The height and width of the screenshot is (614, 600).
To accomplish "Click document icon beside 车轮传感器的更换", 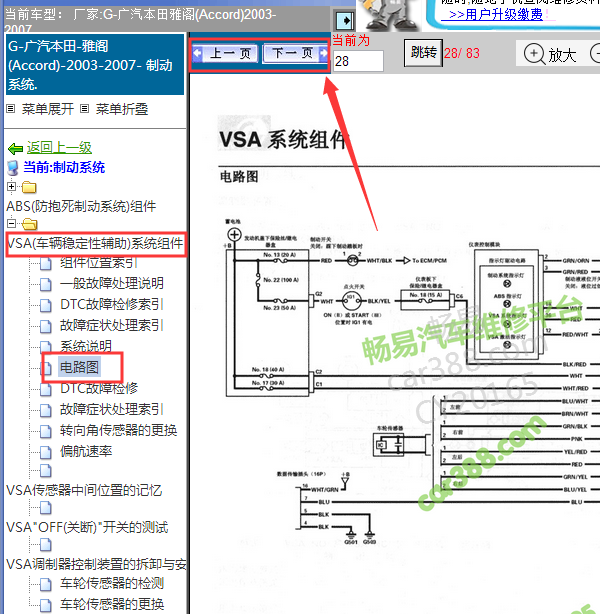I will [46, 605].
